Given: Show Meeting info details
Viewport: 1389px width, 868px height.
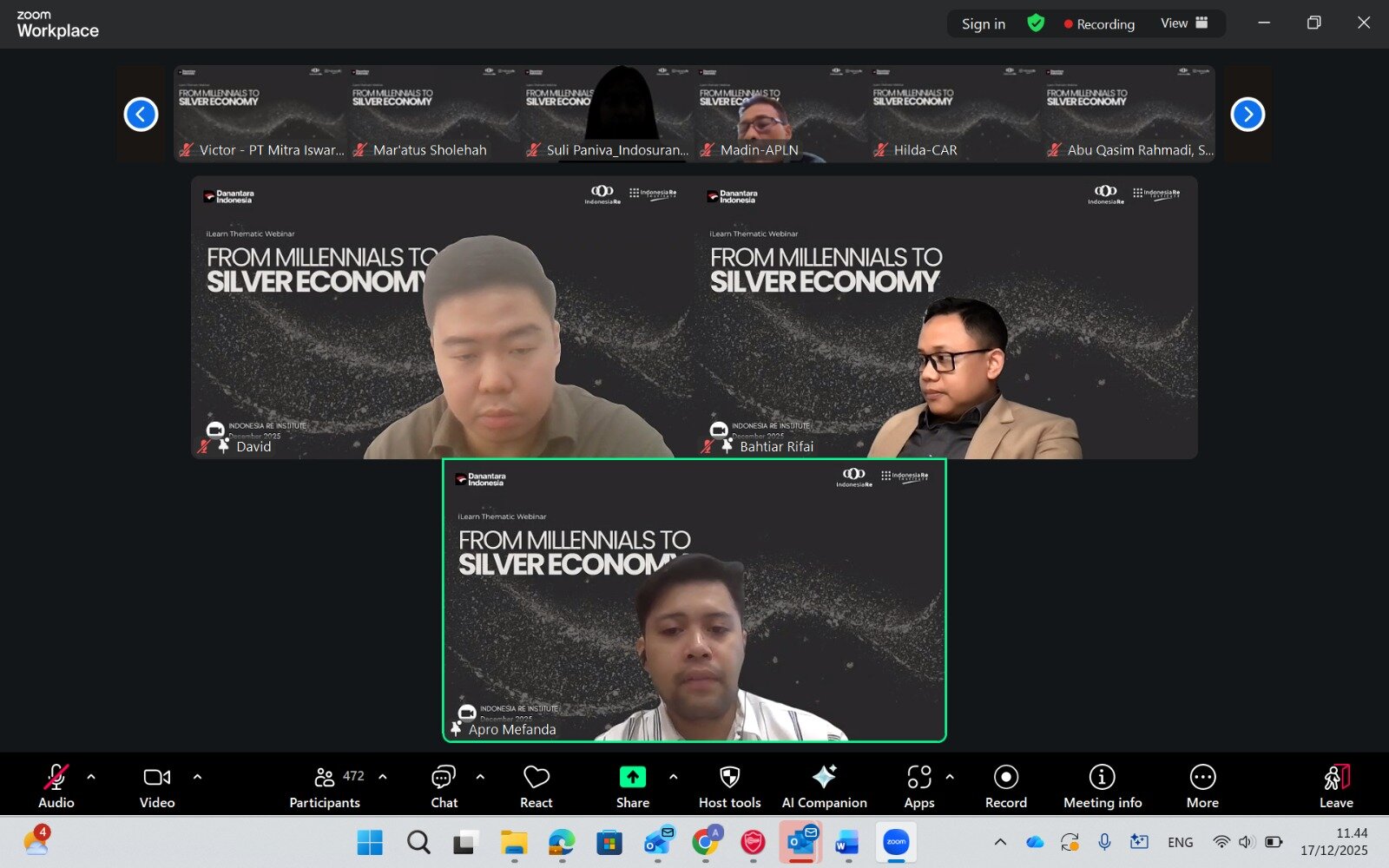Looking at the screenshot, I should [x=1102, y=786].
